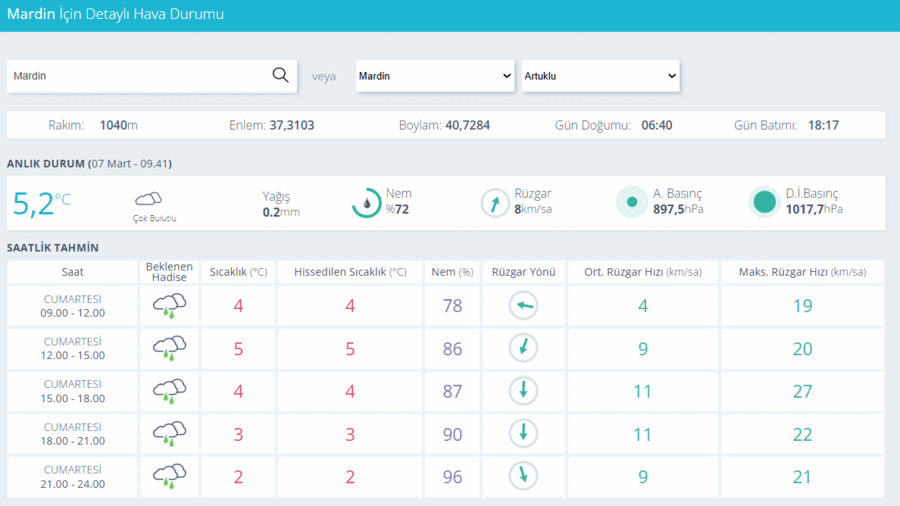Click the Nem humidity droplet gauge icon
This screenshot has height=506, width=900.
click(x=367, y=203)
